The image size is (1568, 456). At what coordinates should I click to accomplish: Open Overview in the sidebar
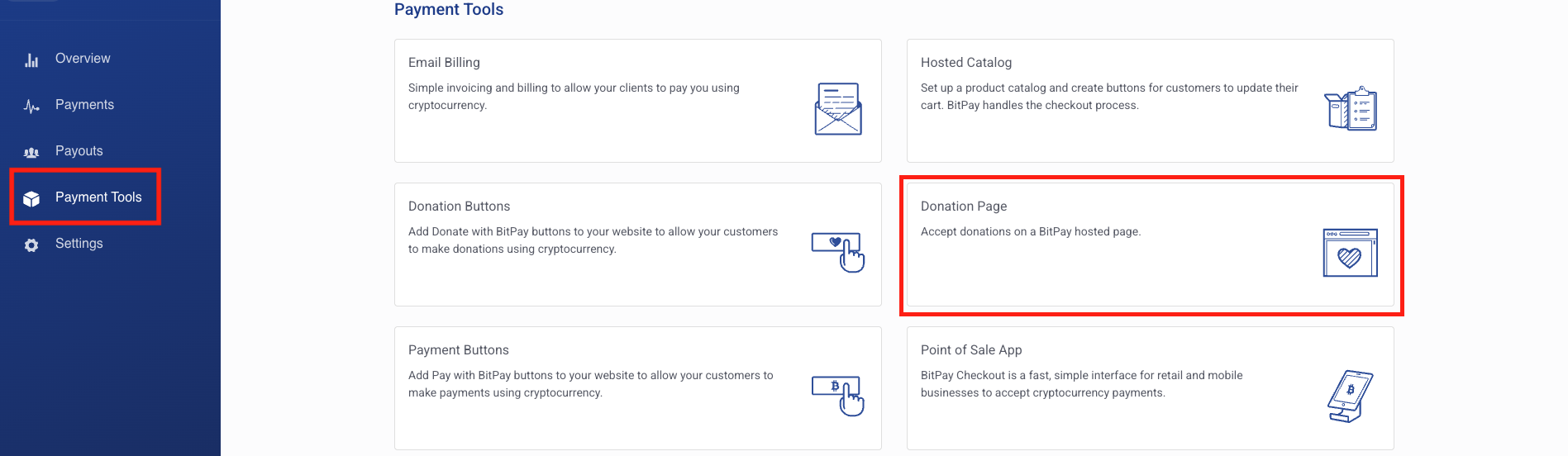click(83, 59)
